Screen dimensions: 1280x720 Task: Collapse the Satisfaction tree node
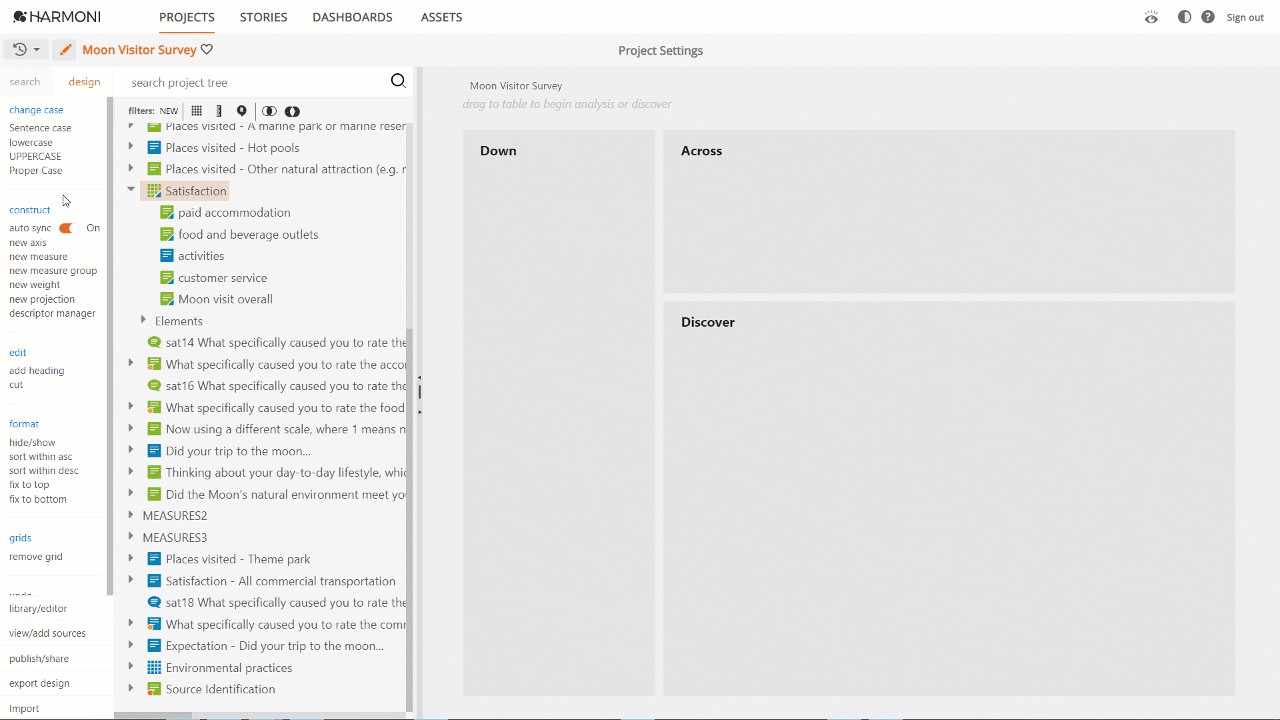click(131, 189)
